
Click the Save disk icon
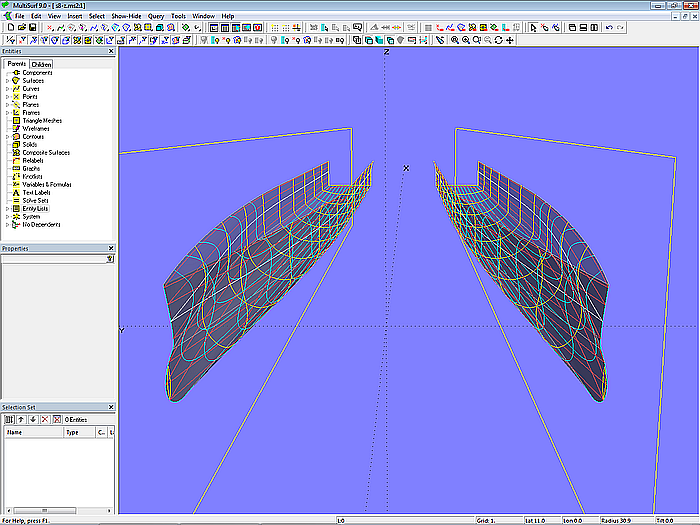pyautogui.click(x=30, y=28)
